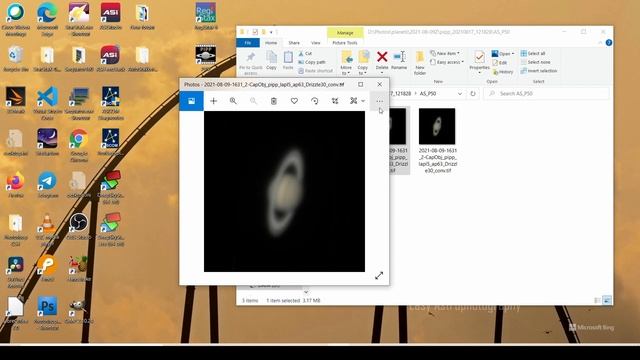Screen dimensions: 640x360
Task: Open the See more ellipsis menu in Photos
Action: pyautogui.click(x=380, y=101)
